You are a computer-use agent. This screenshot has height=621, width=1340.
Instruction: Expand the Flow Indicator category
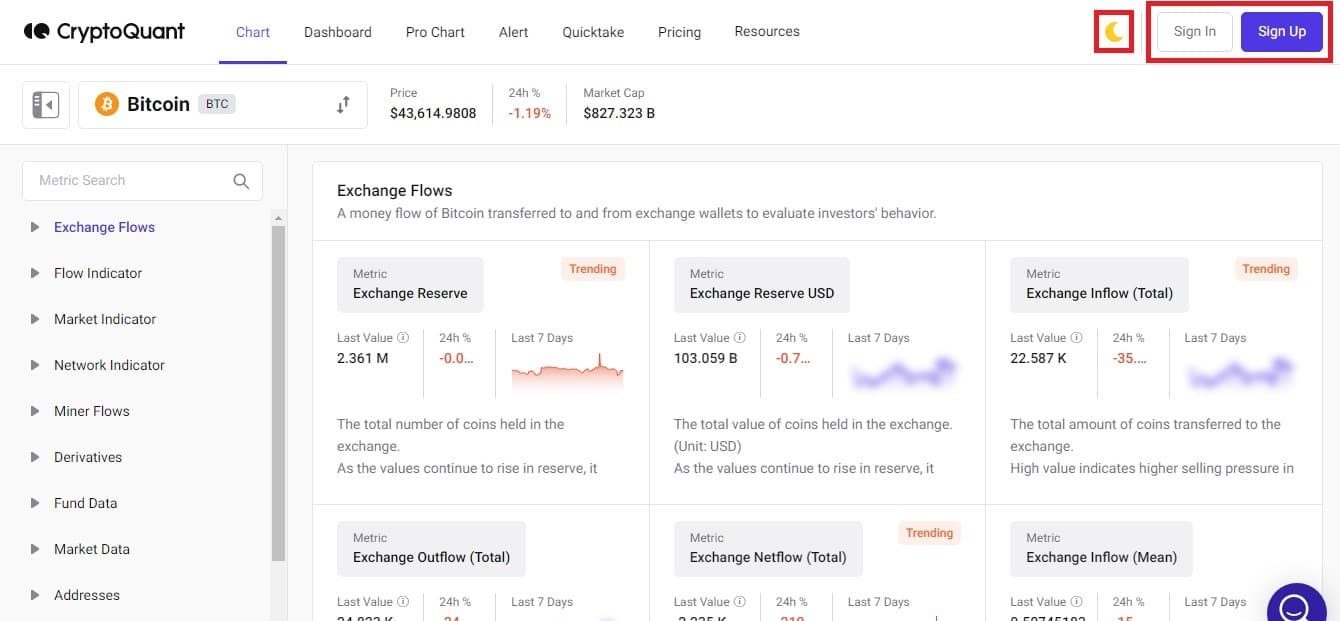(35, 273)
